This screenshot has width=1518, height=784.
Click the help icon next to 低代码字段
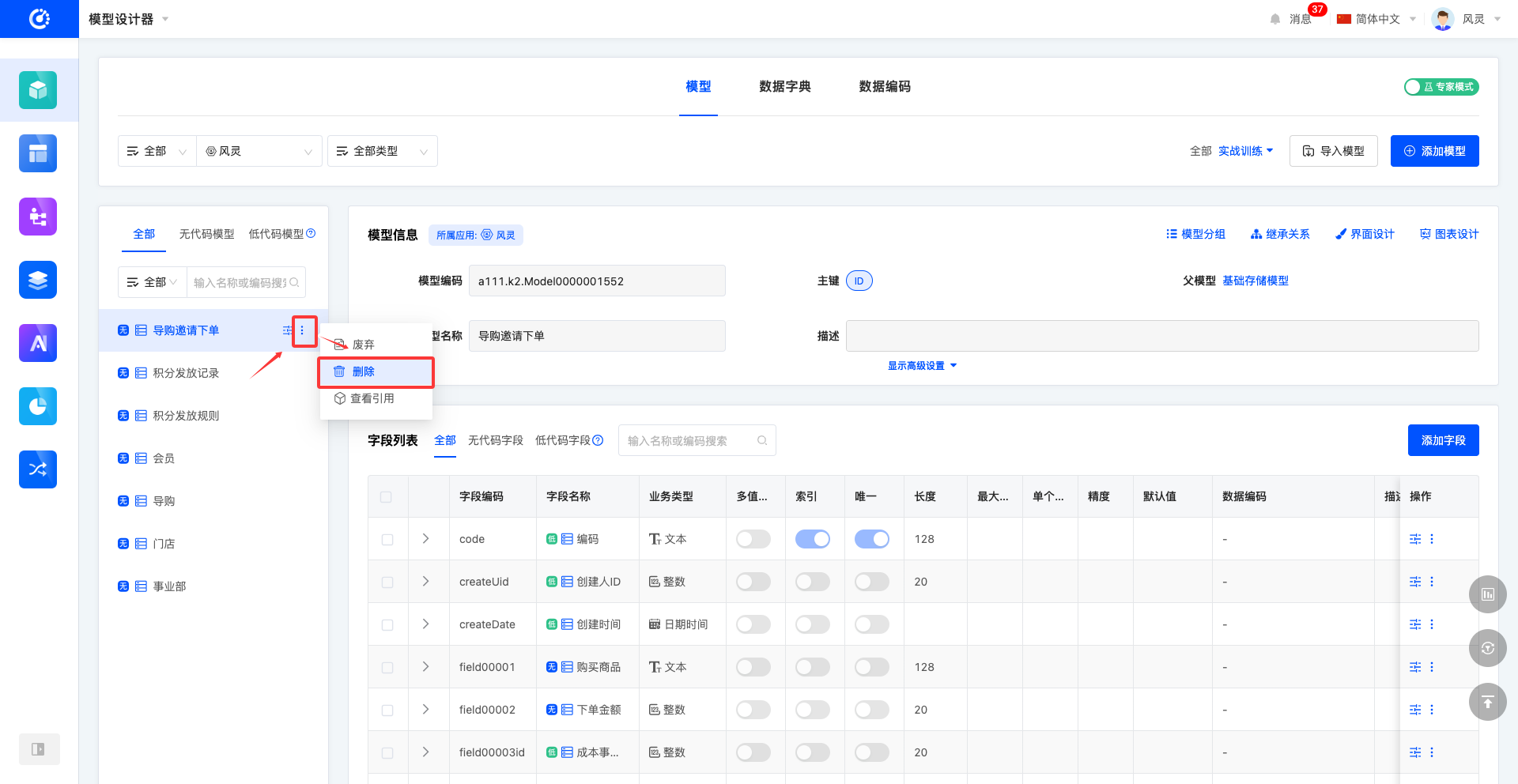598,440
